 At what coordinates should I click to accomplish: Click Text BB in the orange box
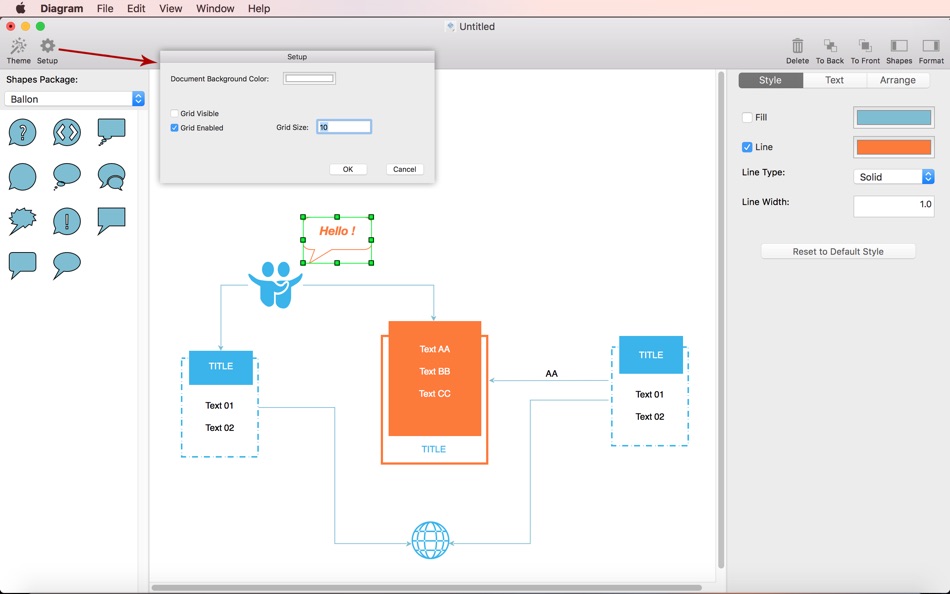tap(434, 371)
